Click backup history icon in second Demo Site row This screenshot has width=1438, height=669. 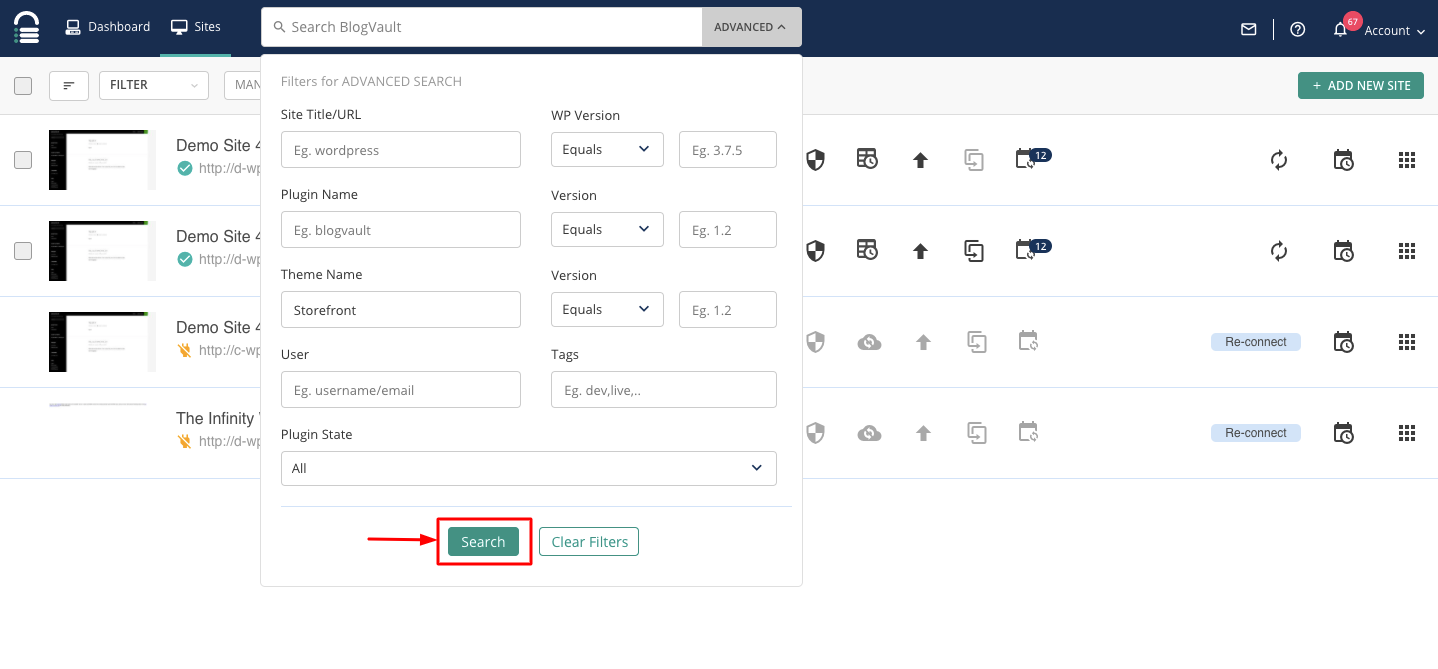pos(867,250)
